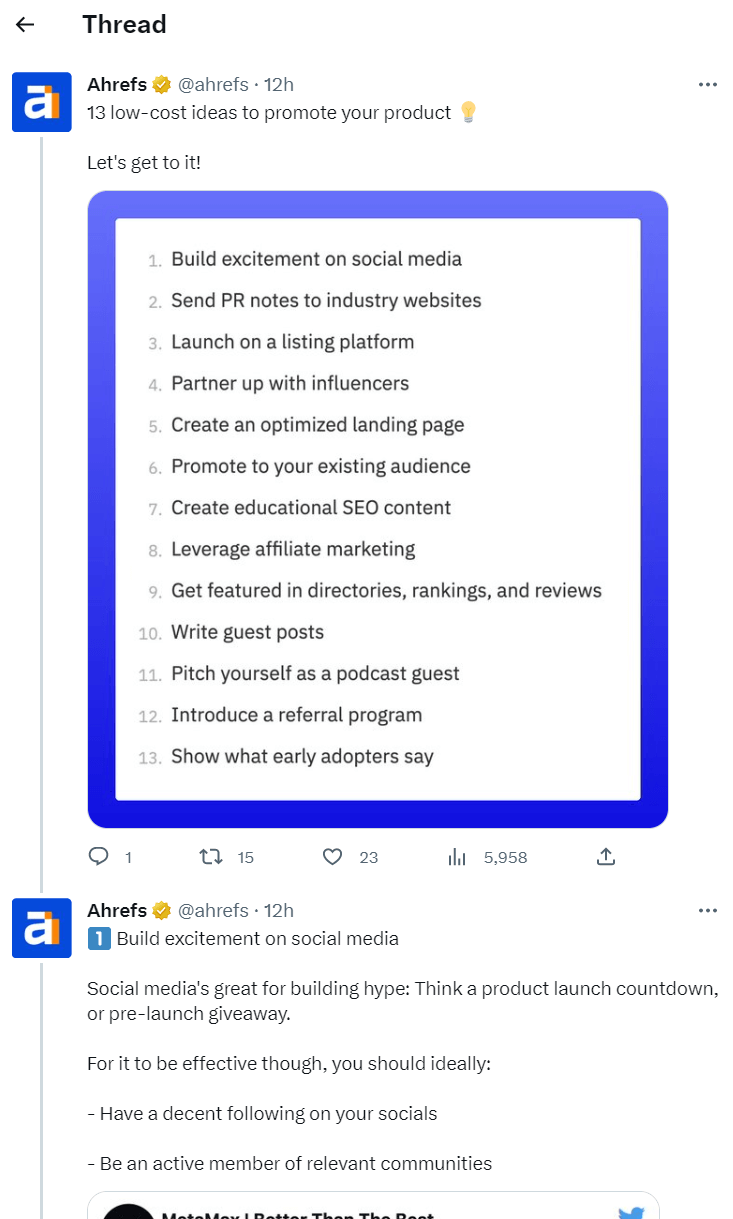Click the blue numbered 1 emoji in the tweet
Screen dimensions: 733x1219
[x=98, y=938]
